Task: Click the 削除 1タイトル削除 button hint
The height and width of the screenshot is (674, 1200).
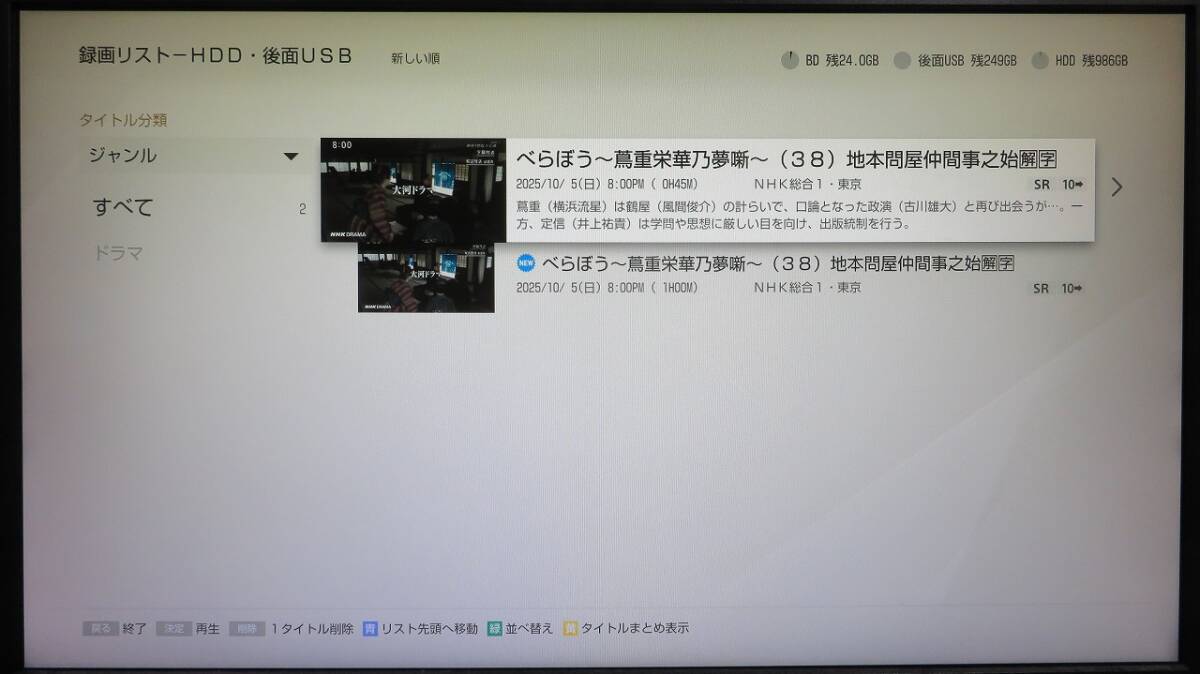Action: click(291, 629)
